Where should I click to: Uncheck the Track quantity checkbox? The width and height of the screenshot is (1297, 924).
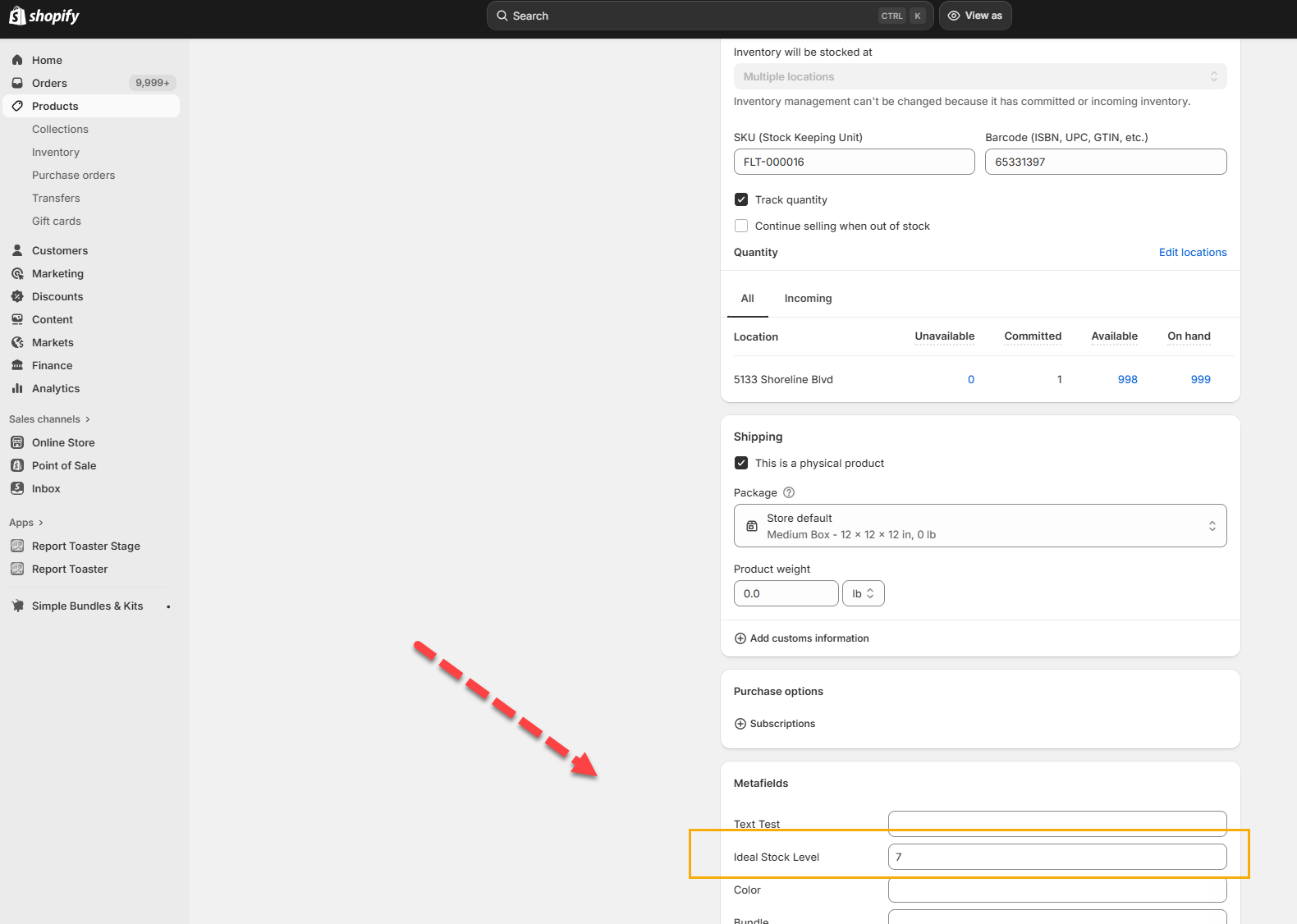741,199
